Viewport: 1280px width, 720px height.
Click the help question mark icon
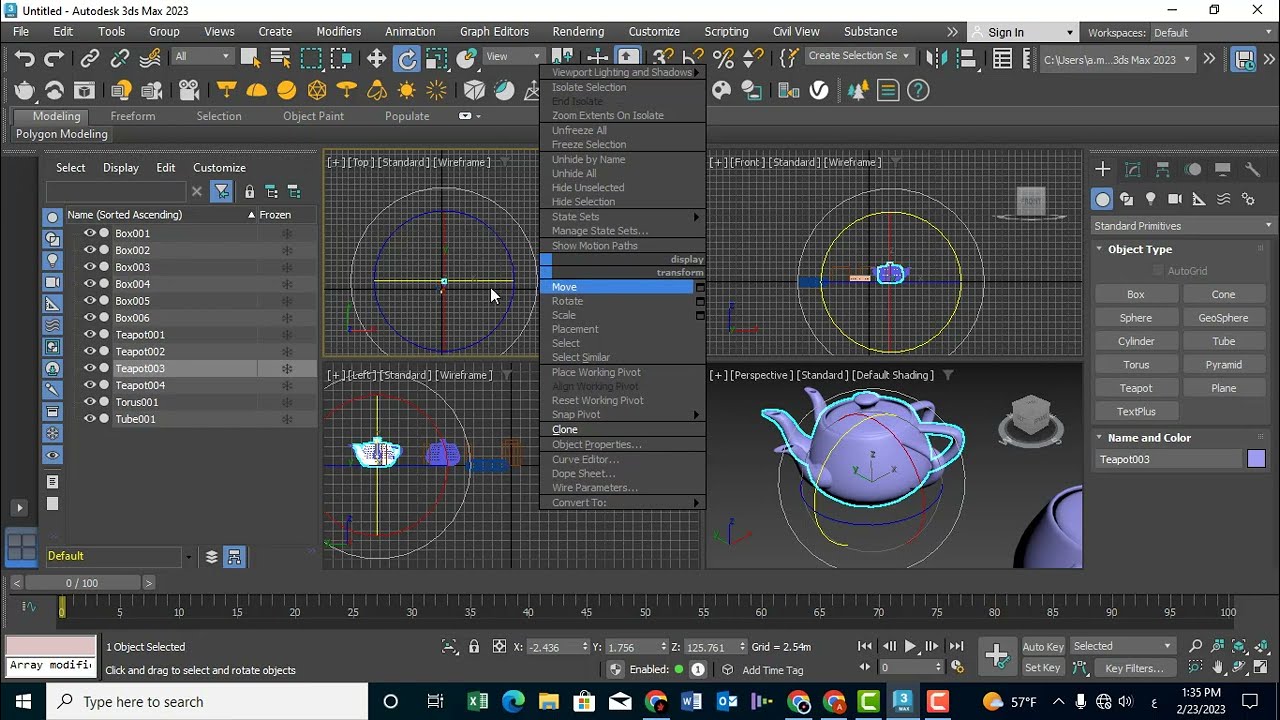918,91
